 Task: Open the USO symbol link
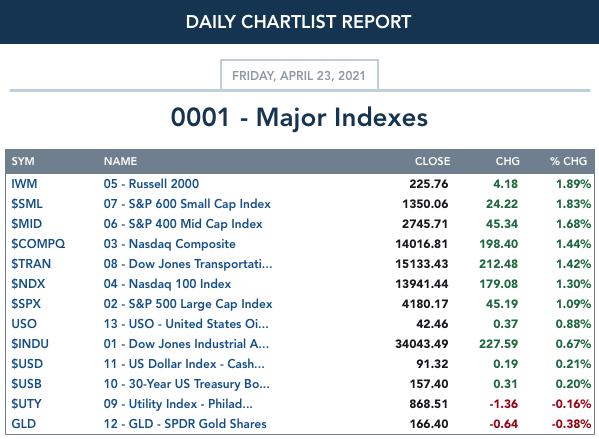24,324
